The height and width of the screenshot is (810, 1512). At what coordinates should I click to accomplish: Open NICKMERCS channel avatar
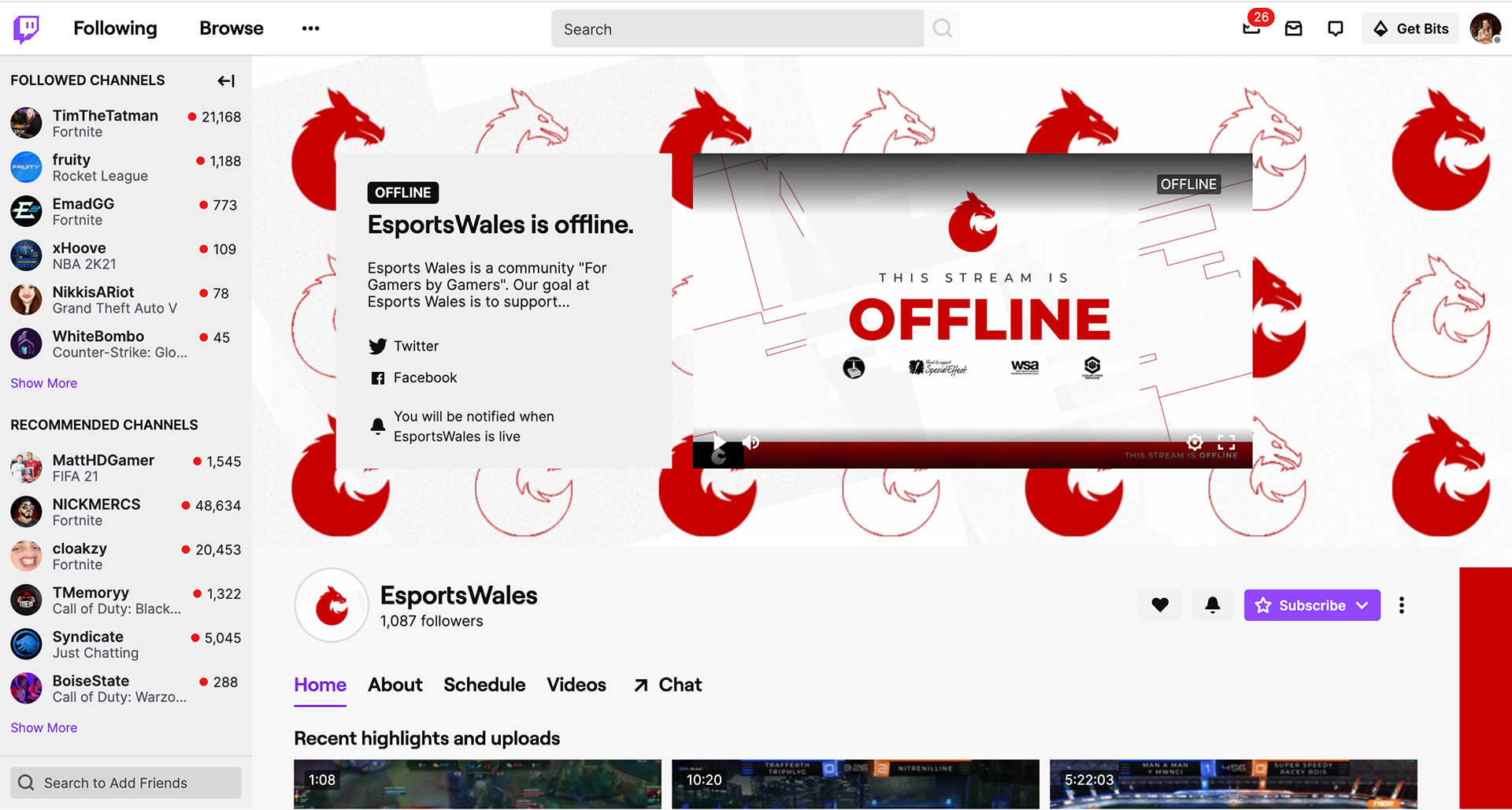(26, 511)
